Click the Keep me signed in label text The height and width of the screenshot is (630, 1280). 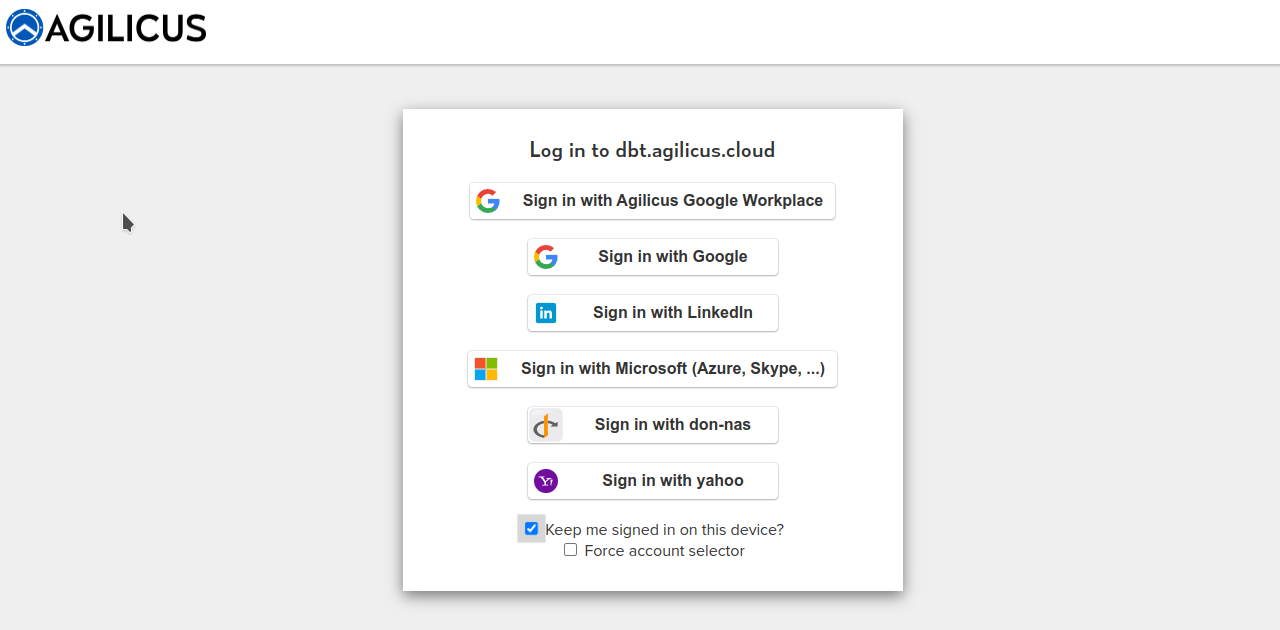[664, 530]
